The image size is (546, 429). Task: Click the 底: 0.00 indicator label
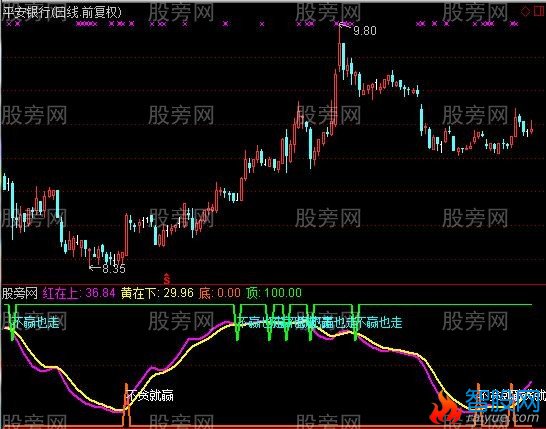tap(219, 293)
